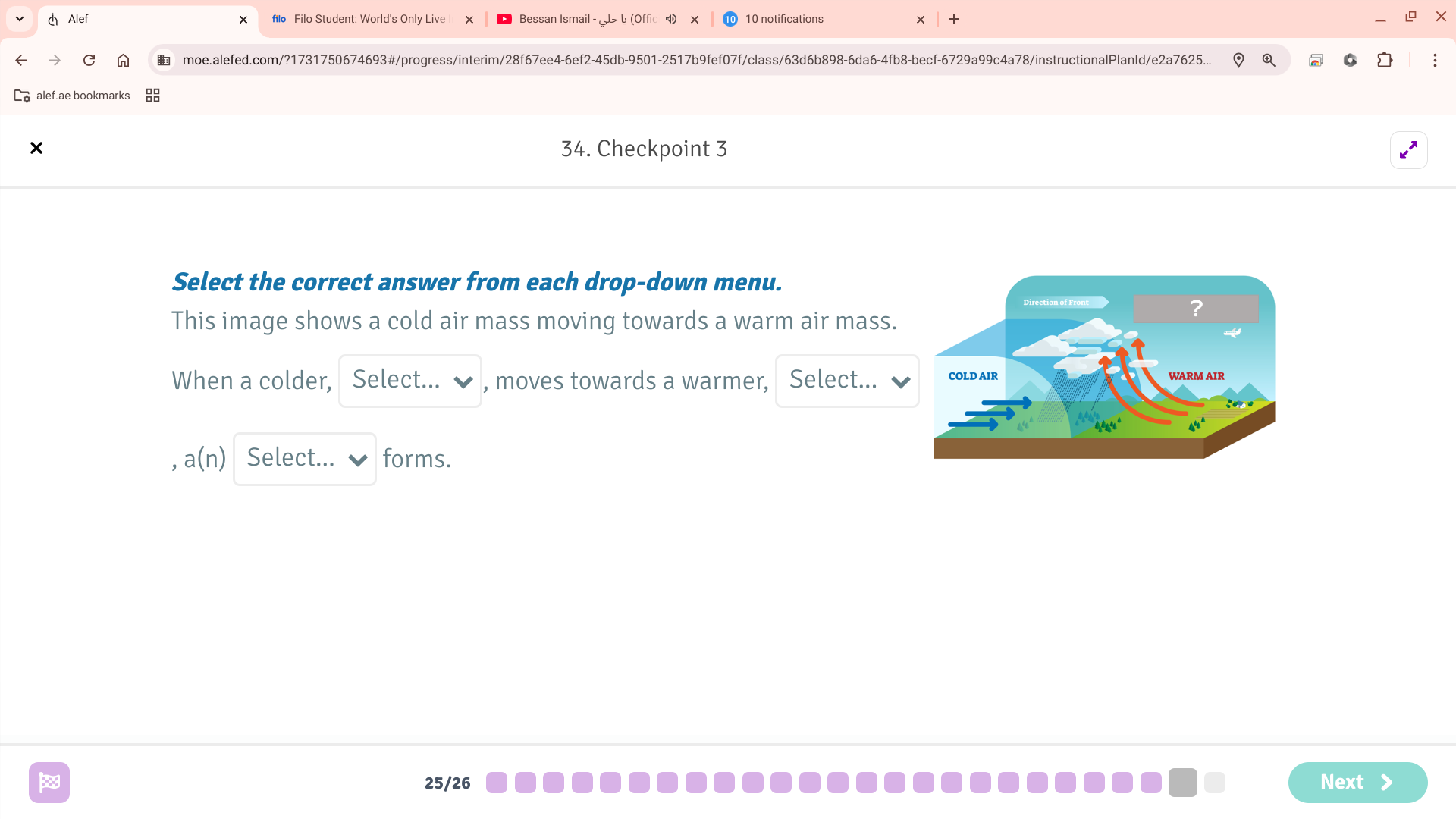Click the cold and warm air front diagram
1456x819 pixels.
coord(1103,368)
